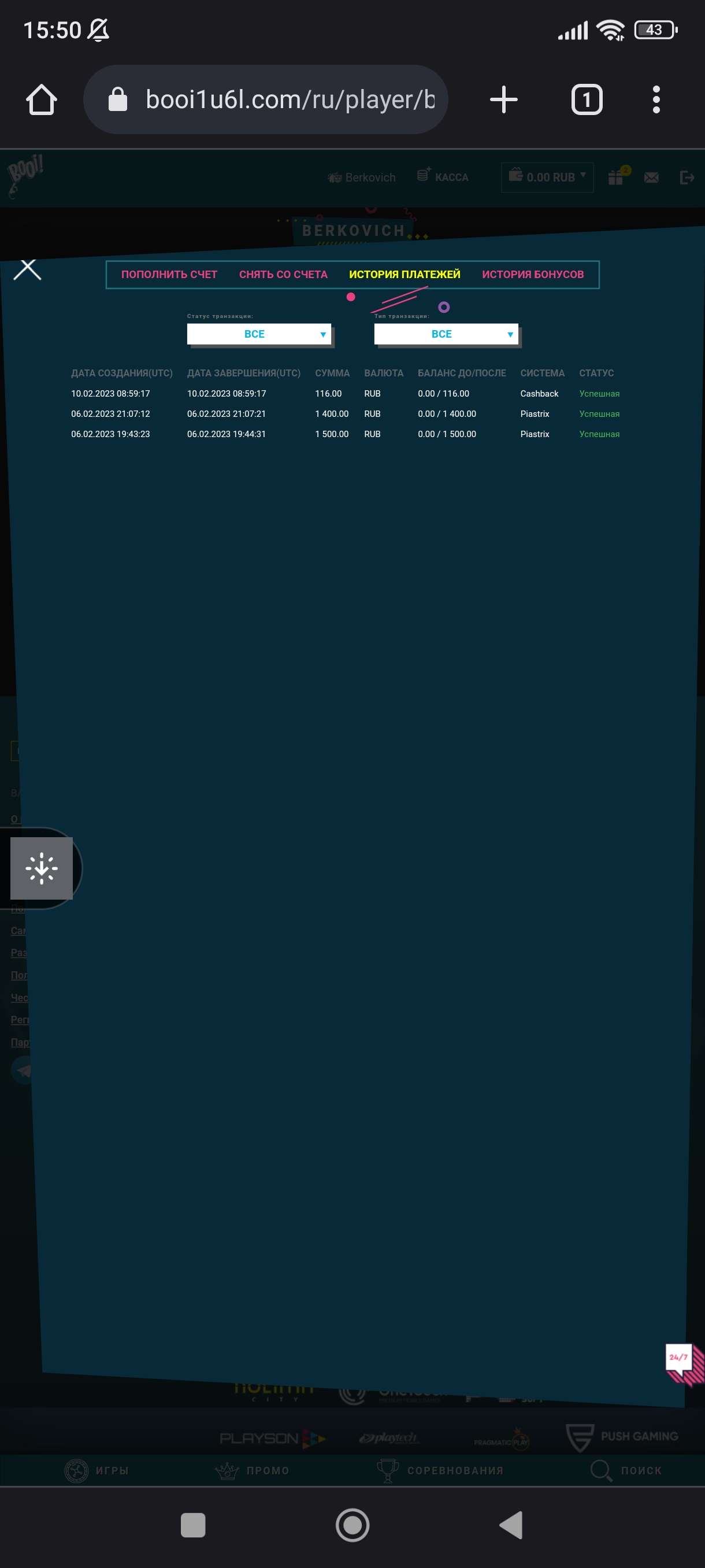Open ИГРЫ in bottom navigation
The height and width of the screenshot is (1568, 705).
pos(97,1471)
